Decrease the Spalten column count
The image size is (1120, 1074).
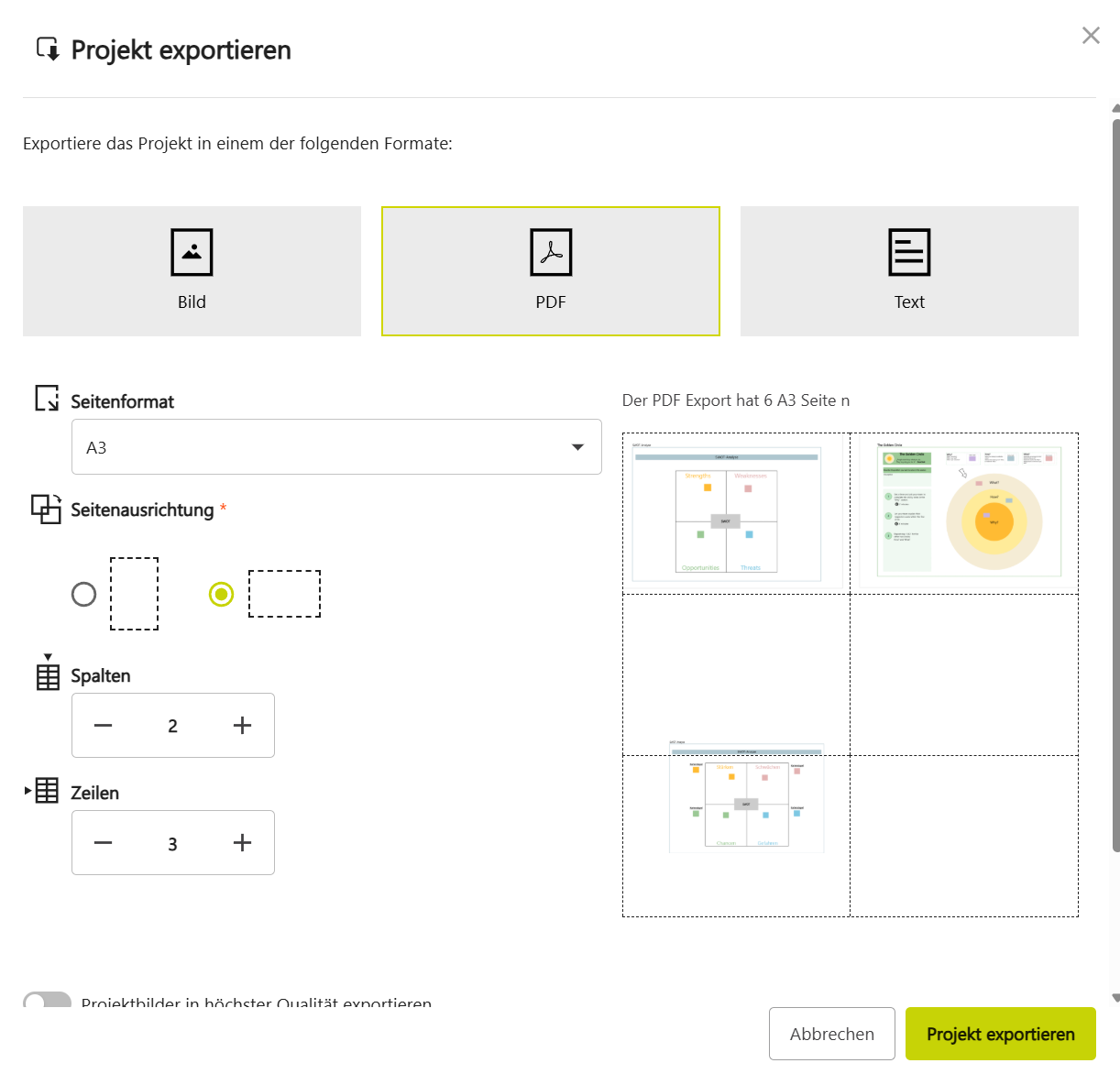coord(104,726)
